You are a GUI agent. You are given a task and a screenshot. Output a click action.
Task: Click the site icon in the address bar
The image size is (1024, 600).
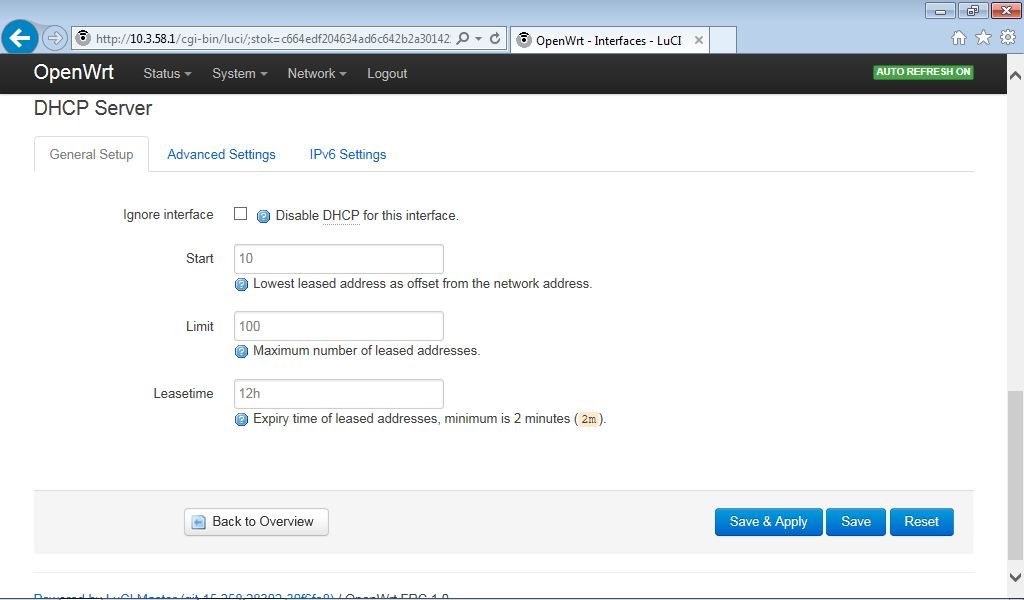tap(83, 38)
